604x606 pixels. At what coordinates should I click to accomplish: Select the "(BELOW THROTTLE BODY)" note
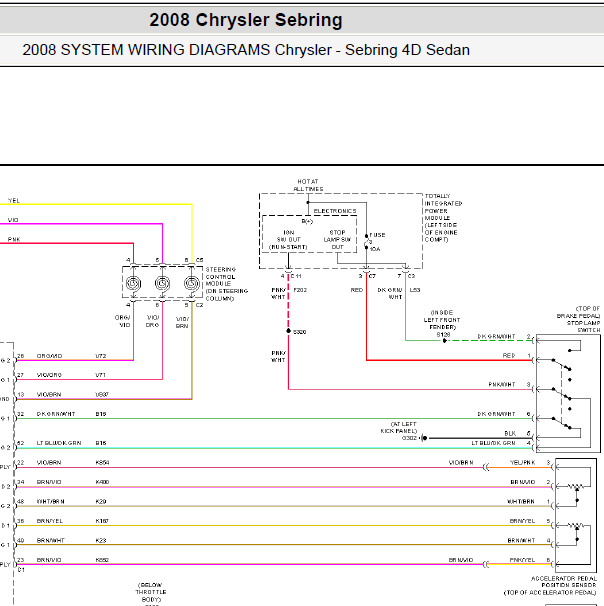[x=151, y=592]
